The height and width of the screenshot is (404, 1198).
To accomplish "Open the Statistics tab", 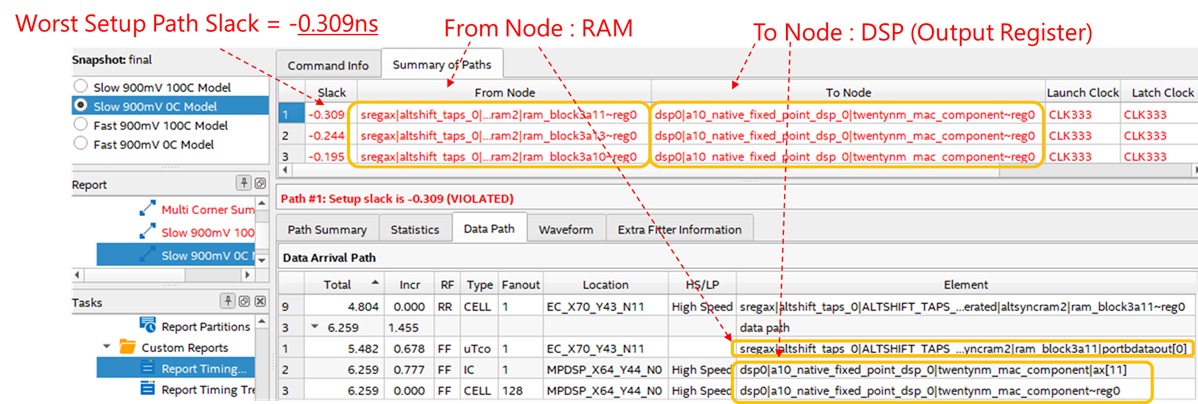I will 415,229.
